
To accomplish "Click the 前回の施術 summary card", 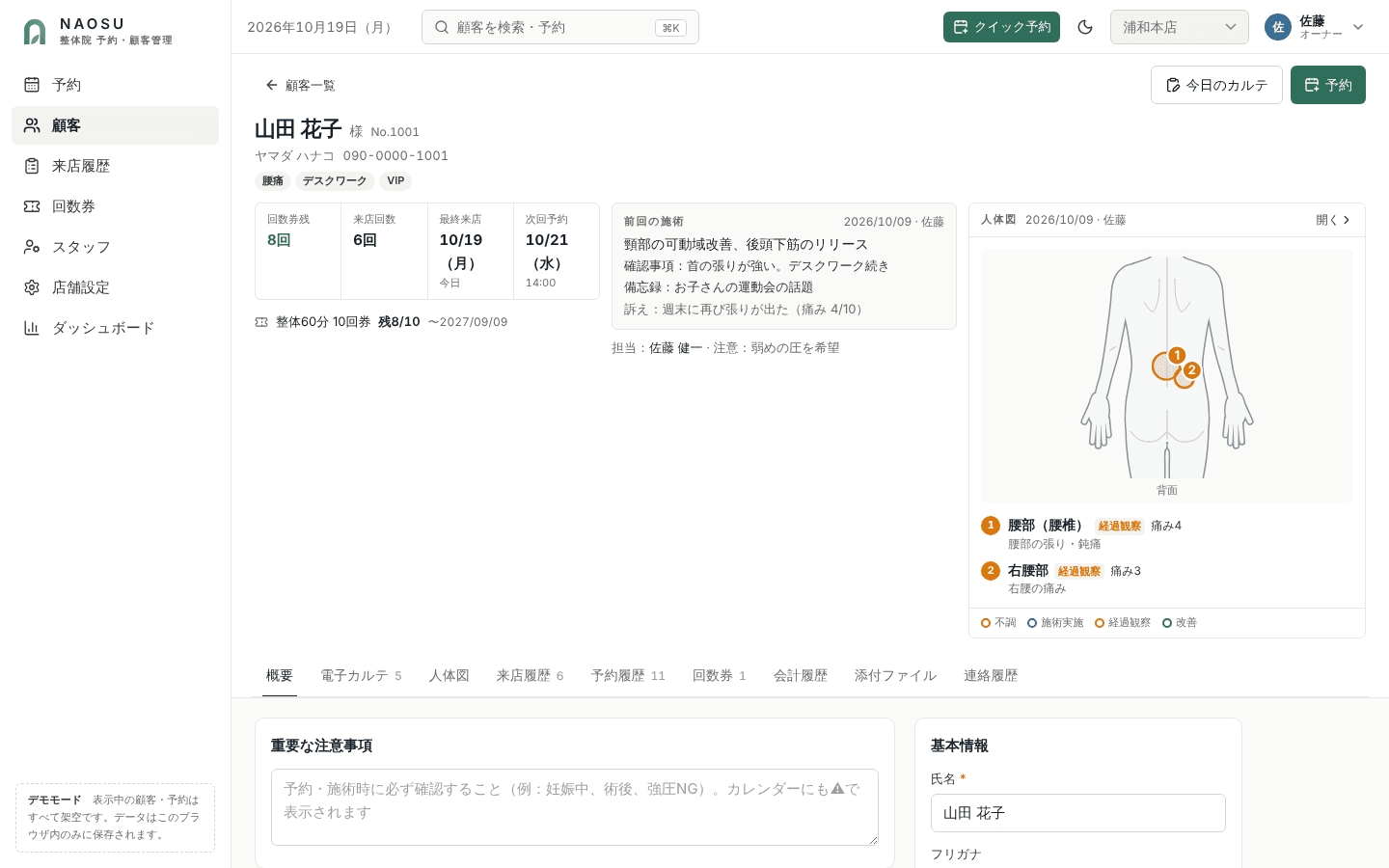I will click(x=784, y=266).
